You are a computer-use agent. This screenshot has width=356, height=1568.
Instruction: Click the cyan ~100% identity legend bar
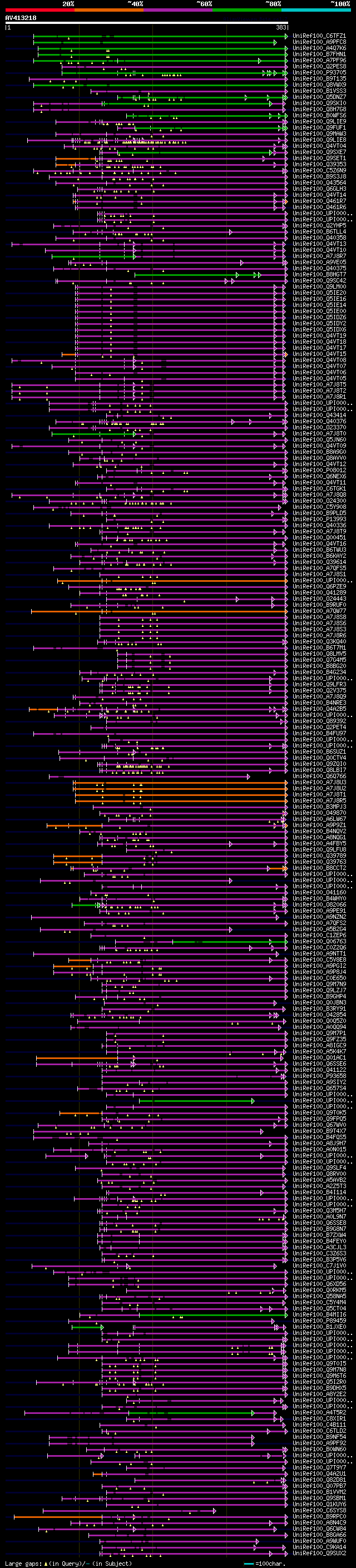coord(316,10)
